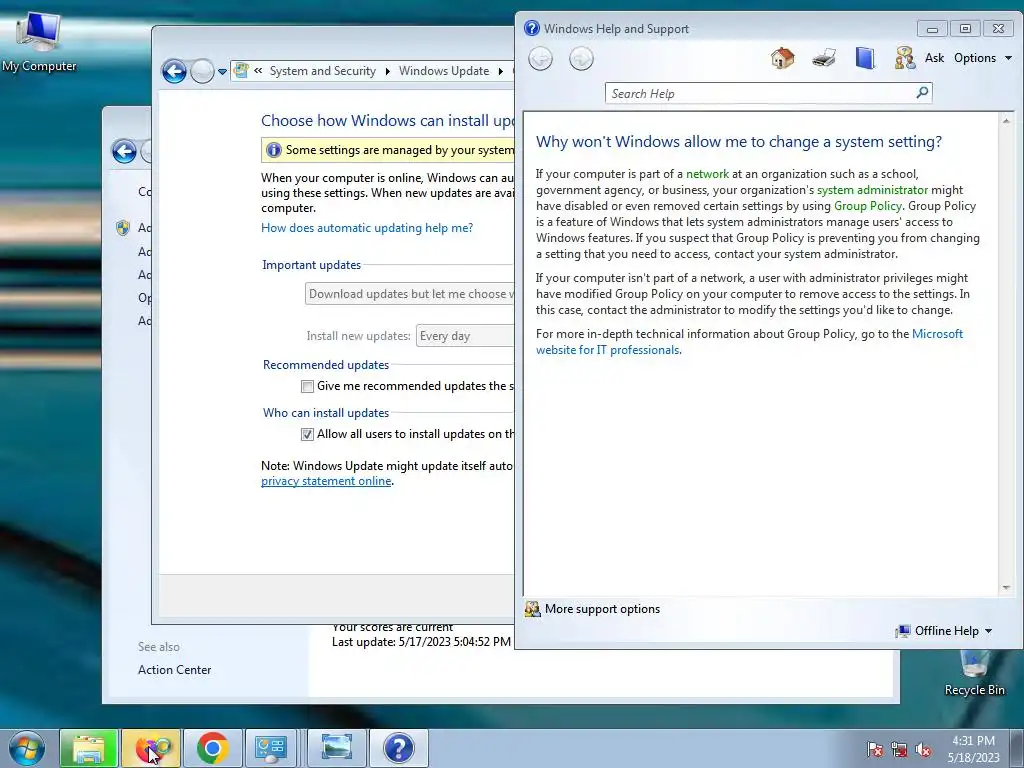This screenshot has width=1024, height=768.
Task: Click shield icon in rear window sidebar
Action: (x=123, y=227)
